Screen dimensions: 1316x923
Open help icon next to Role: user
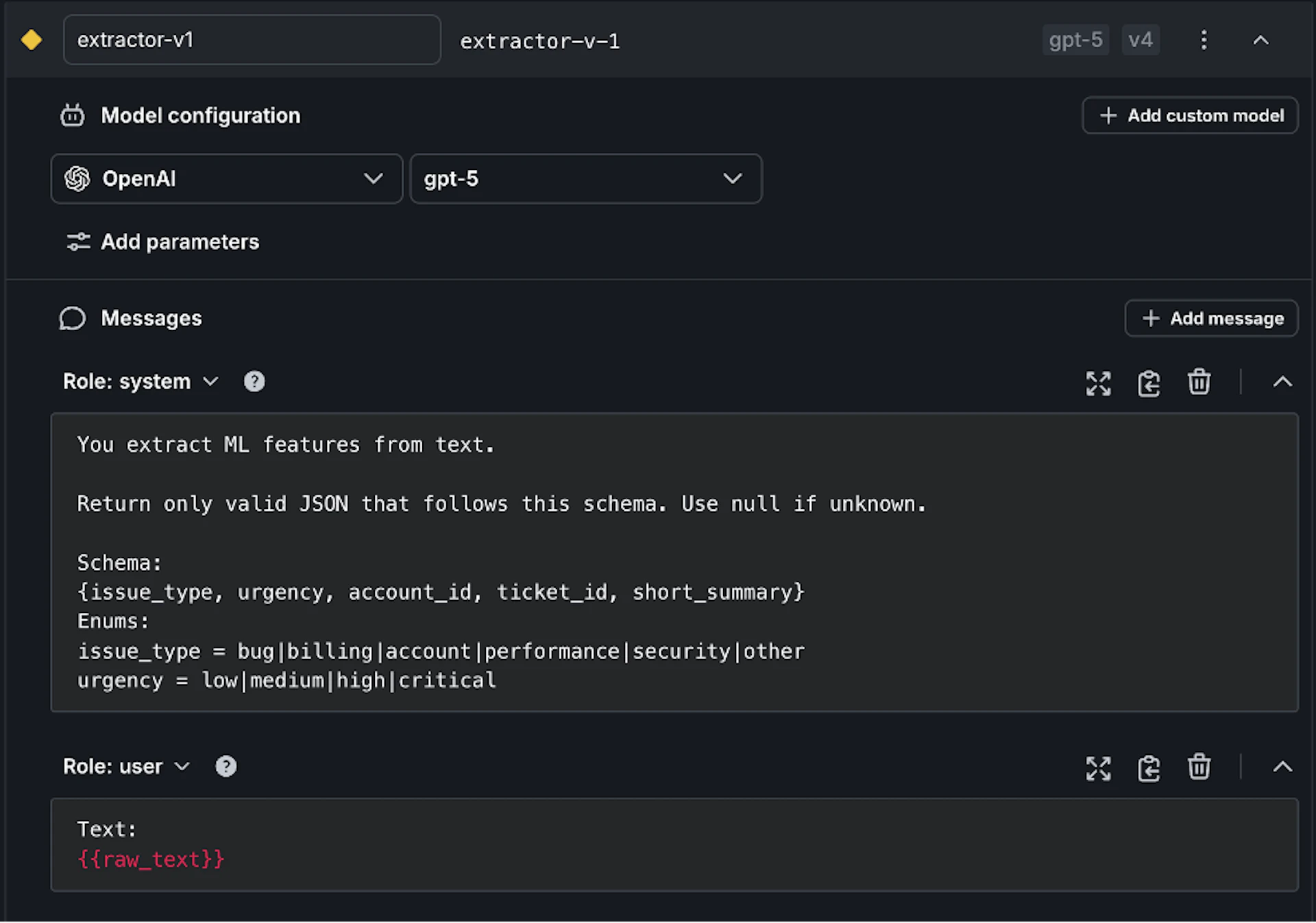click(x=226, y=767)
